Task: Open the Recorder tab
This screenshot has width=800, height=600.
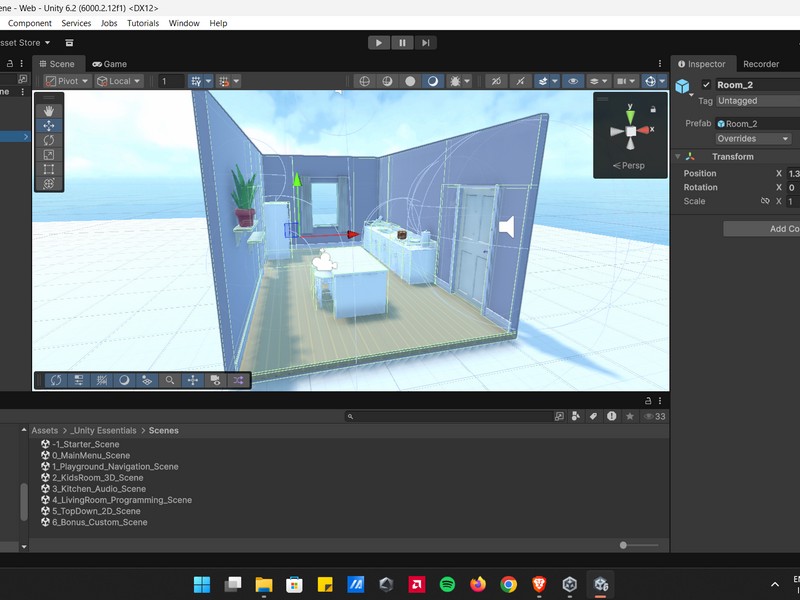Action: click(761, 64)
